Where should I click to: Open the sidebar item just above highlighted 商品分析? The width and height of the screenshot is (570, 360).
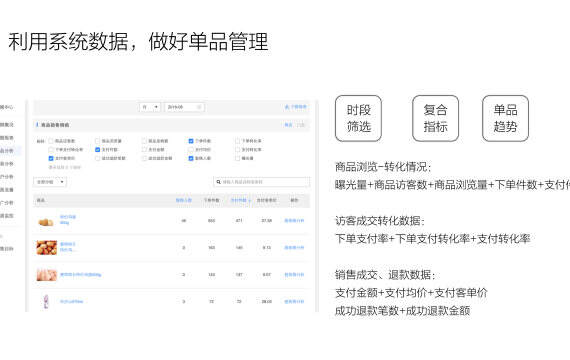7,137
